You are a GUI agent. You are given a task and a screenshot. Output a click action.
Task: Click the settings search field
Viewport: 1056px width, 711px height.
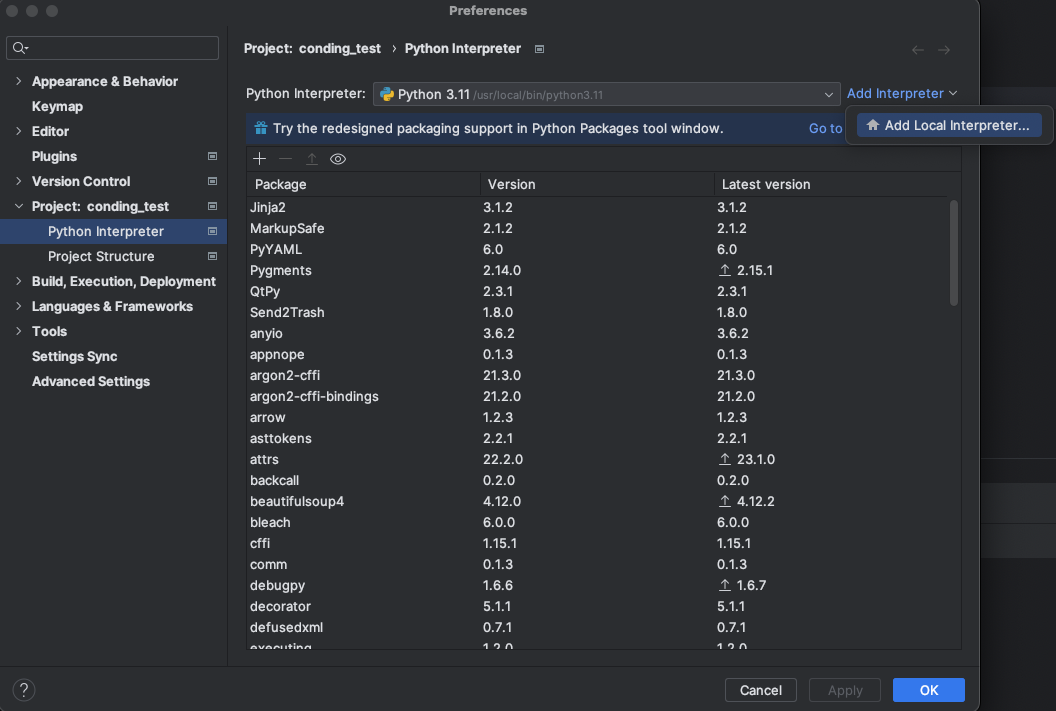[x=112, y=48]
